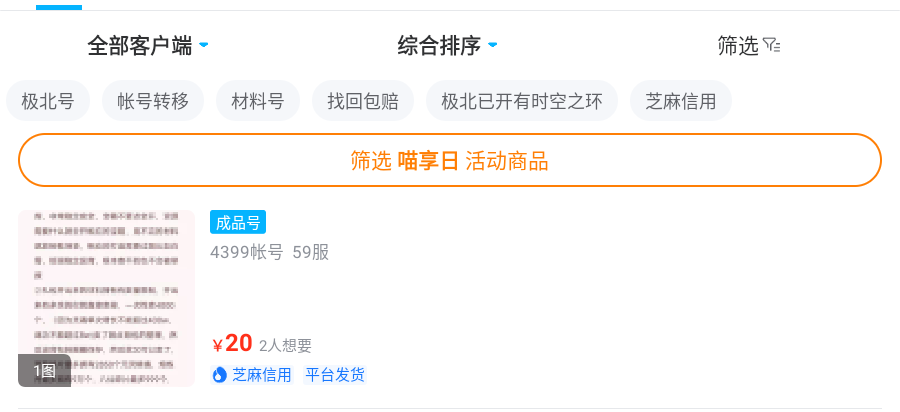Toggle the 材料号 filter chip

pyautogui.click(x=258, y=101)
